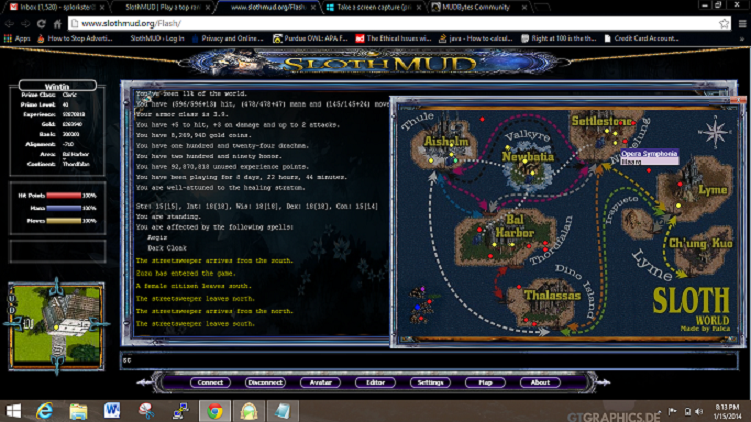751x422 pixels.
Task: Open the browser home page
Action: [57, 23]
